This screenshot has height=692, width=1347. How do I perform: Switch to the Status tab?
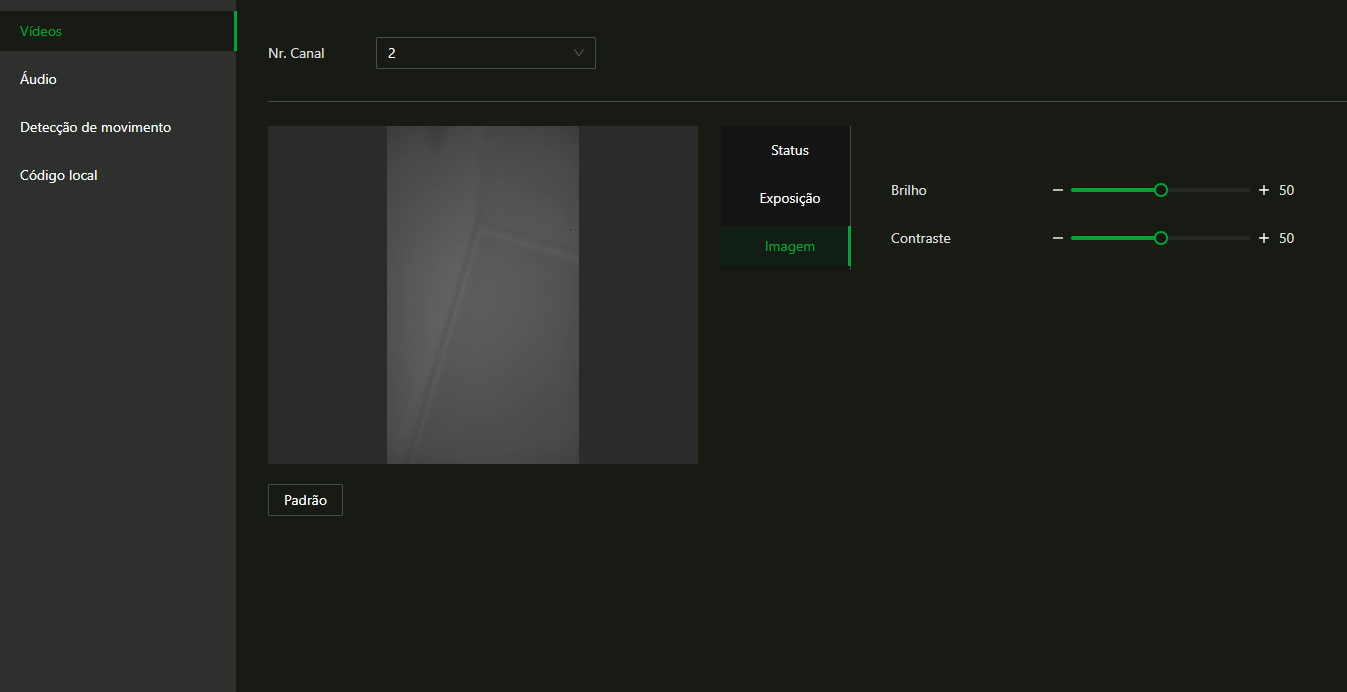point(786,150)
